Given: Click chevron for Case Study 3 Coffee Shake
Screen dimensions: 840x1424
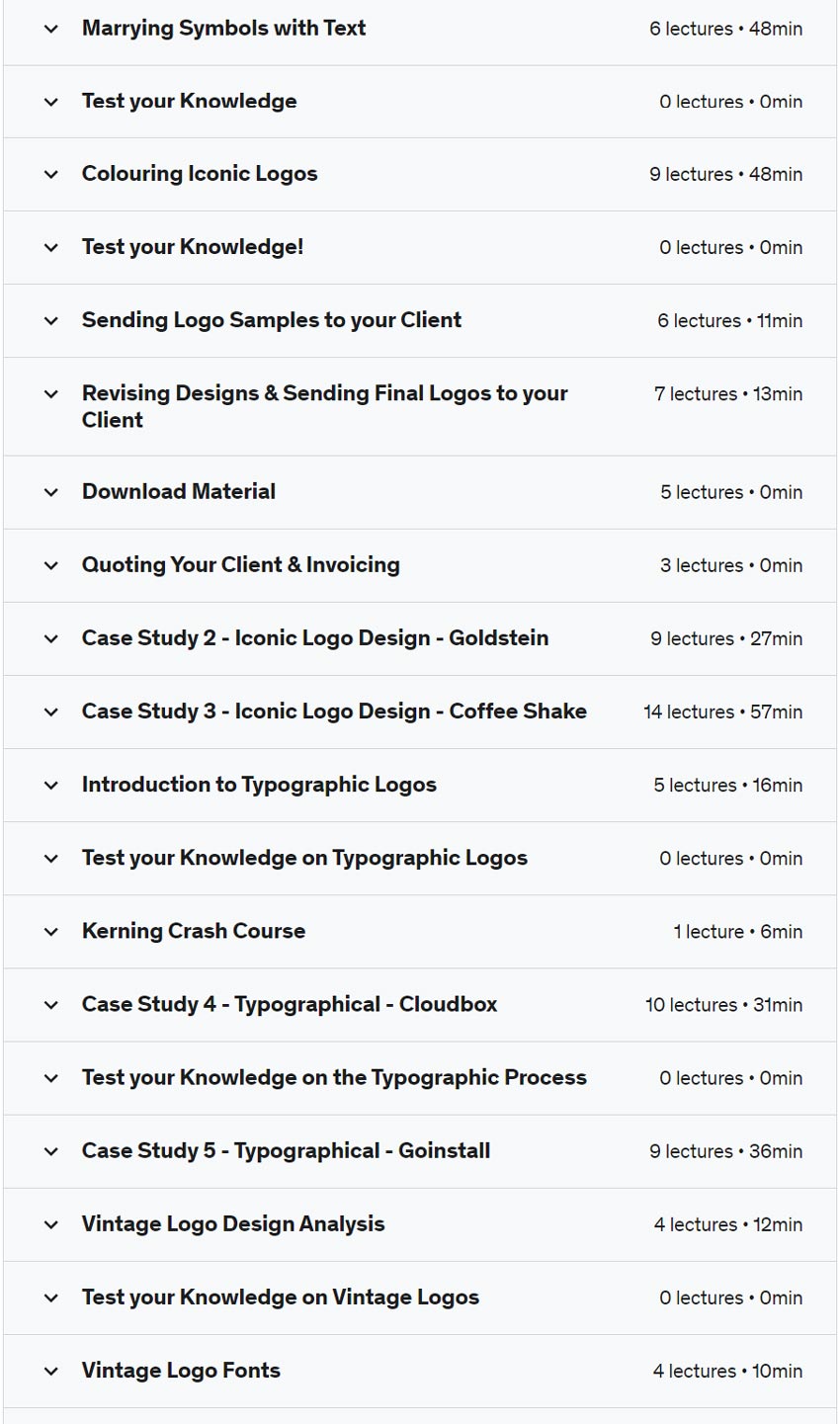Looking at the screenshot, I should tap(51, 712).
